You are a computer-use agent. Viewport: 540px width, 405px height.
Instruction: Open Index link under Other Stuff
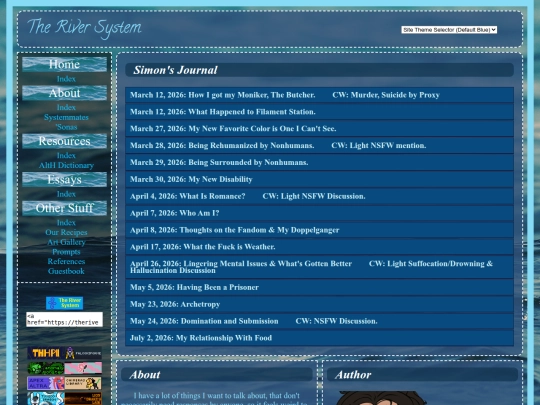click(x=66, y=223)
